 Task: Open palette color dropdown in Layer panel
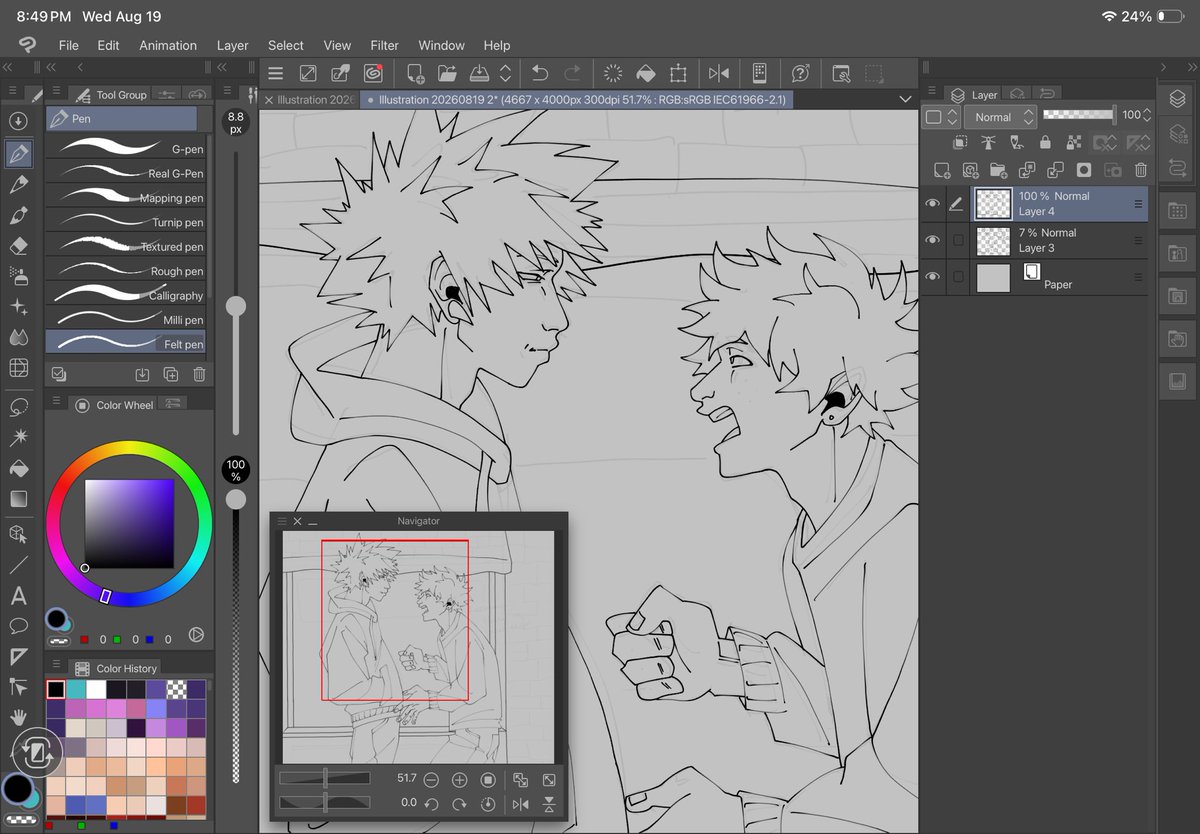tap(941, 117)
